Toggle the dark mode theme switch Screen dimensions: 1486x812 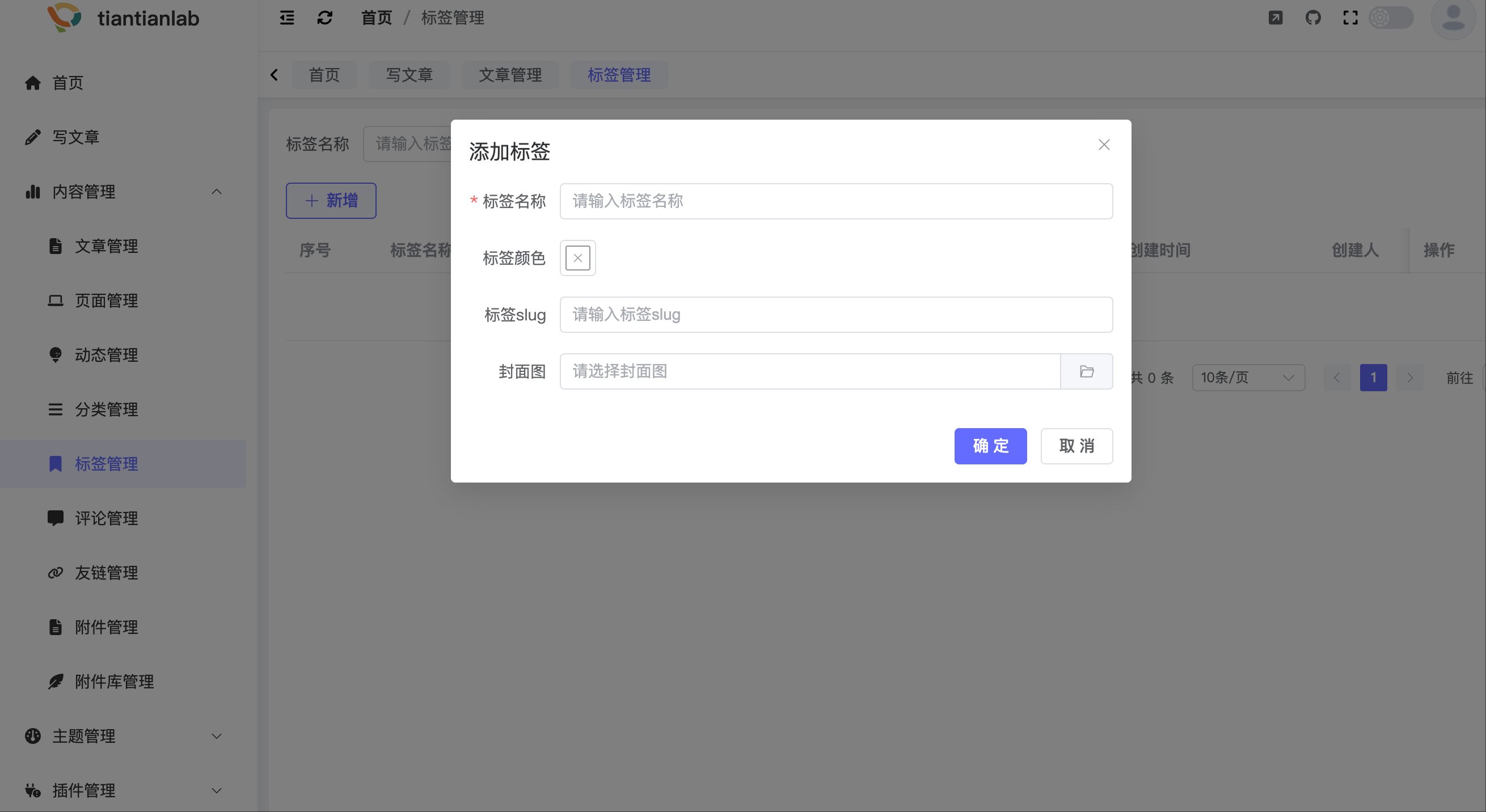(1391, 18)
